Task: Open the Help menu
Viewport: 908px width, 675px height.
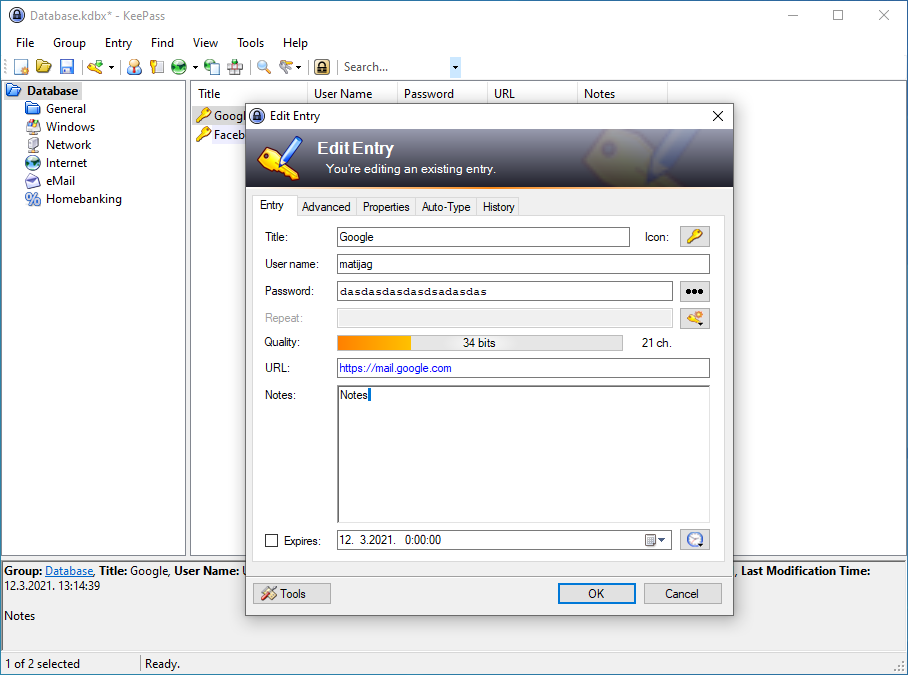Action: coord(295,43)
